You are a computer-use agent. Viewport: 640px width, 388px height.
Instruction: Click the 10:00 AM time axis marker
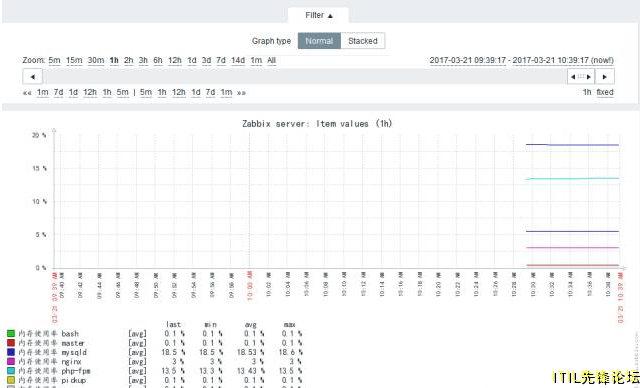pos(250,286)
